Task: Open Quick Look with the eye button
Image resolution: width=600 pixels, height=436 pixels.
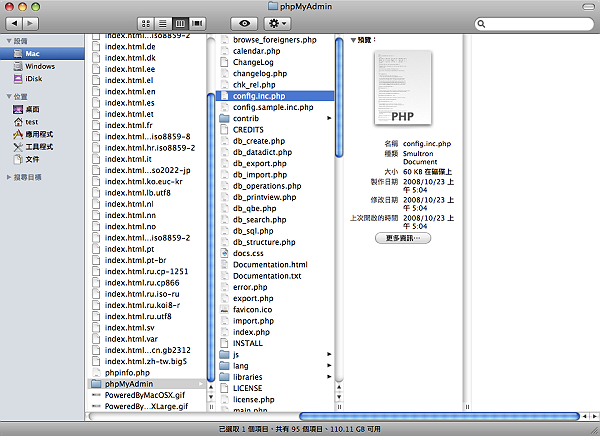Action: coord(244,24)
